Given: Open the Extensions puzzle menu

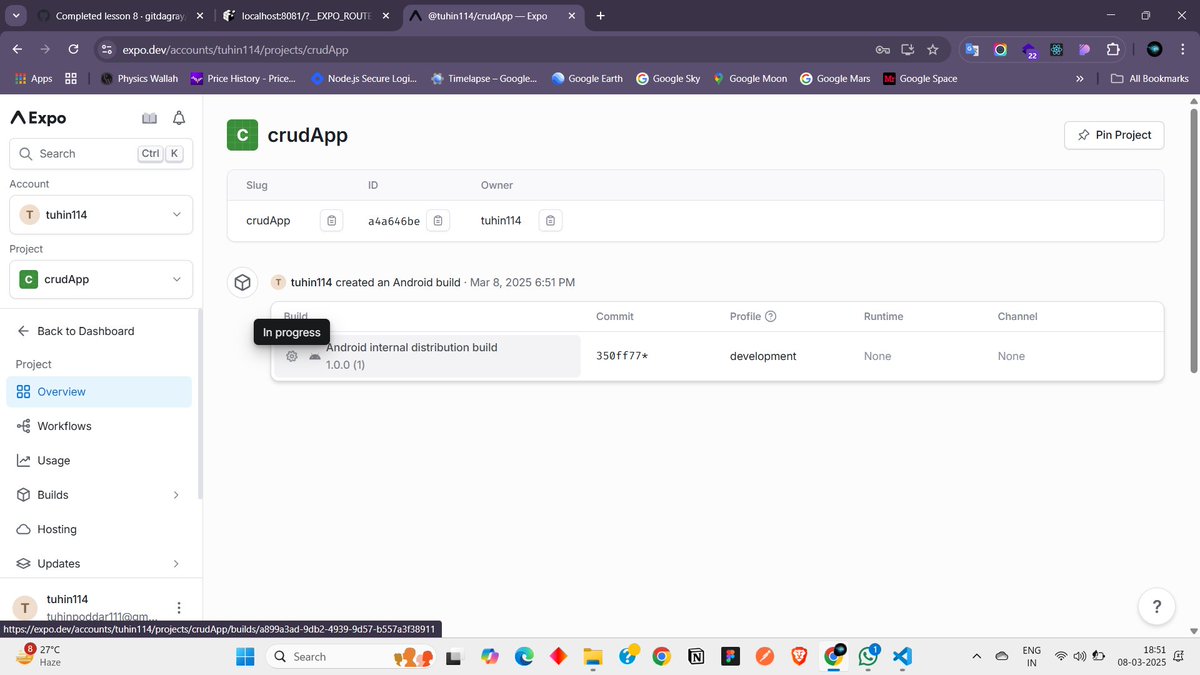Looking at the screenshot, I should point(1113,49).
